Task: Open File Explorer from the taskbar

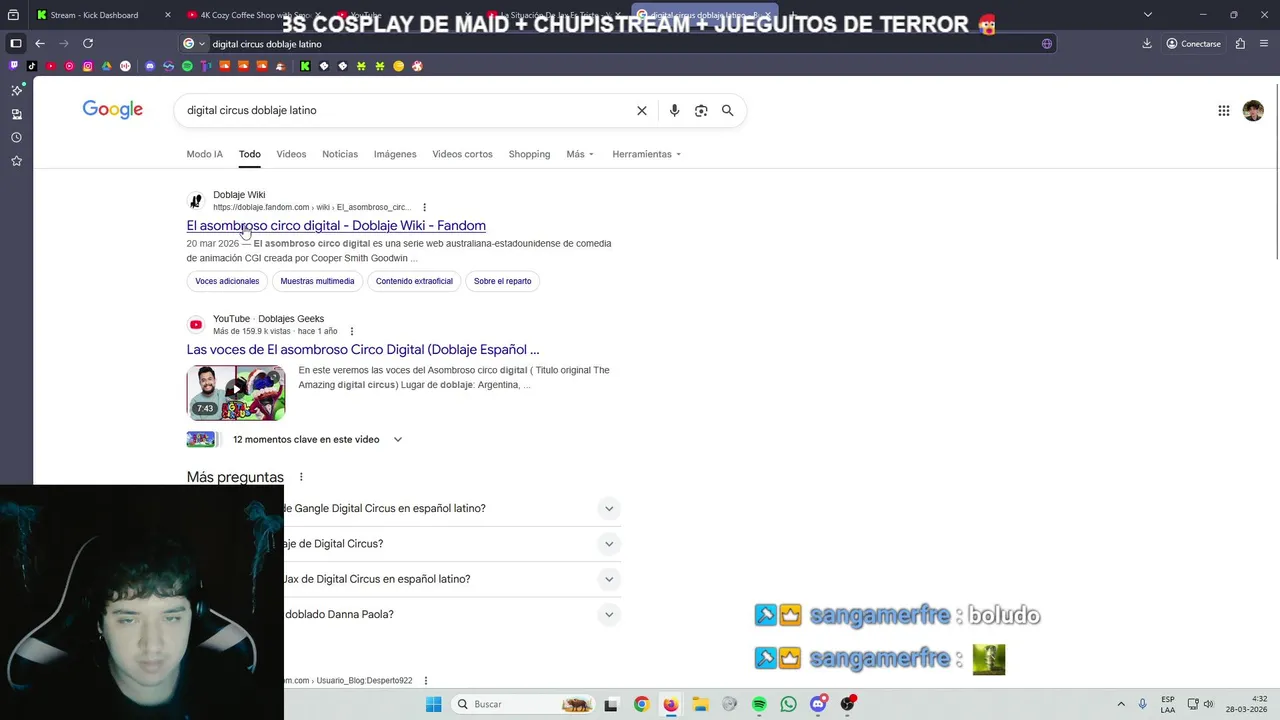Action: (700, 704)
